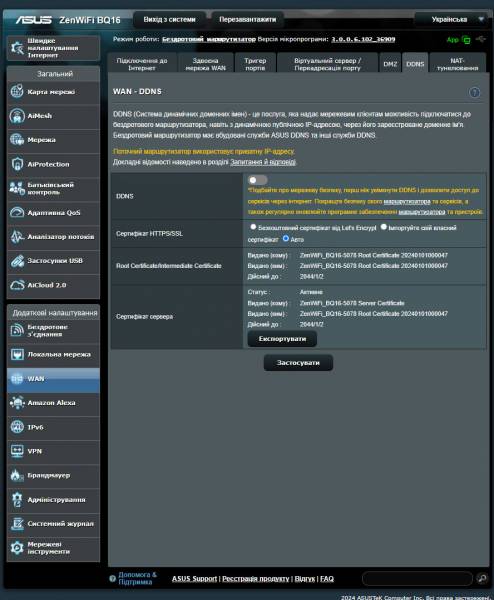The width and height of the screenshot is (494, 600).
Task: Click the Перезавантажити reboot button
Action: [248, 20]
